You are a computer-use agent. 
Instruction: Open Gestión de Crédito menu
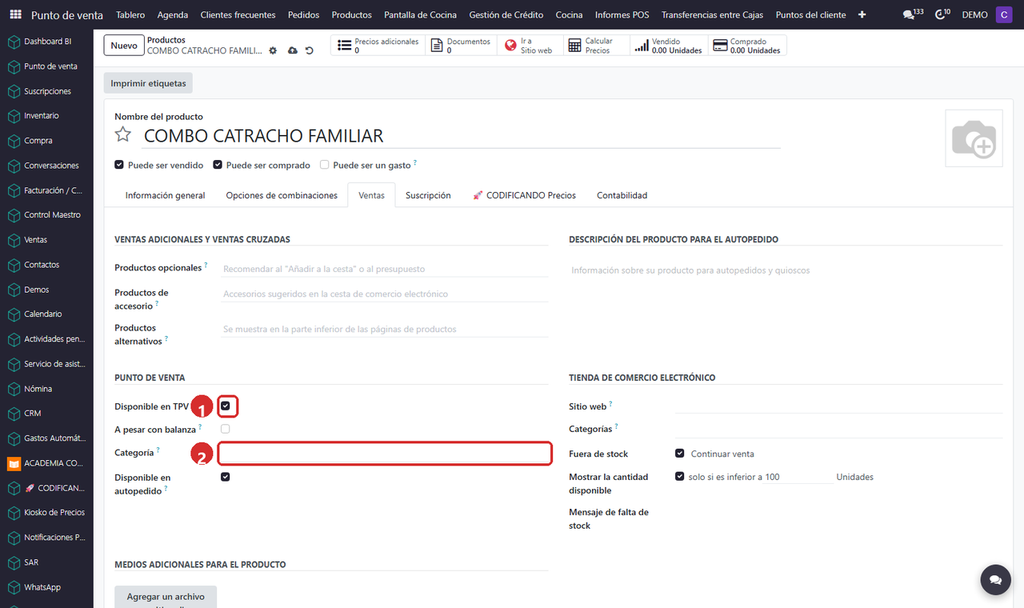[505, 14]
